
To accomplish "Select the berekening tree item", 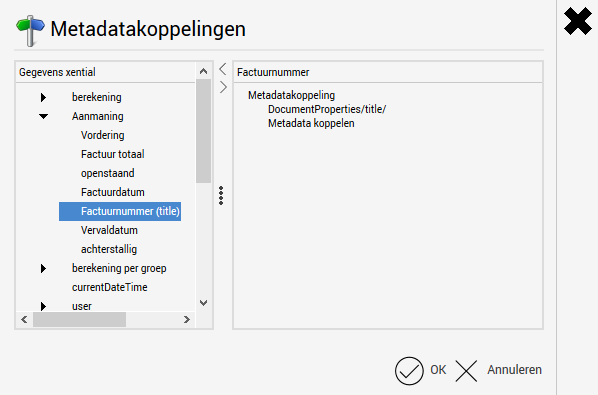I will coord(96,97).
